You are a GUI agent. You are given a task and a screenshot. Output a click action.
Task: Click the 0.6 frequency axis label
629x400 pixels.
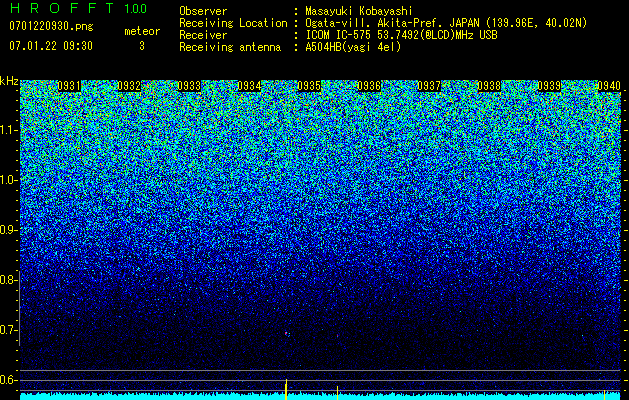pyautogui.click(x=8, y=380)
